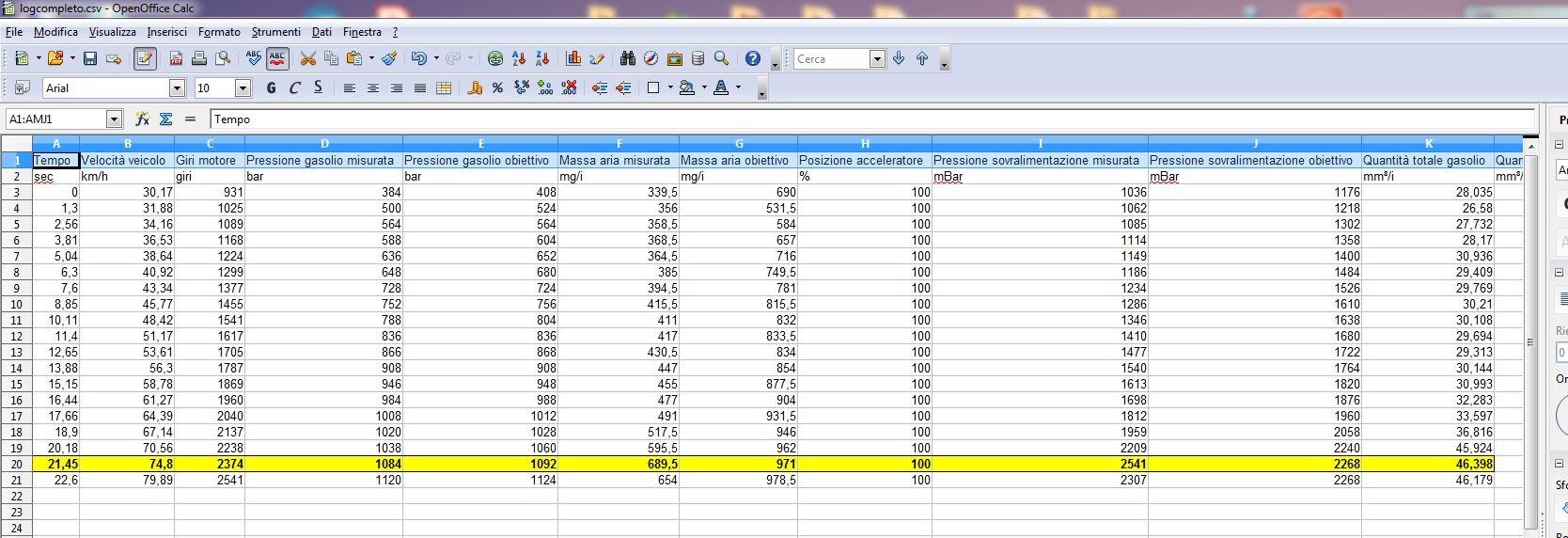Image resolution: width=1568 pixels, height=538 pixels.
Task: Open Page Preview icon
Action: coord(223,58)
